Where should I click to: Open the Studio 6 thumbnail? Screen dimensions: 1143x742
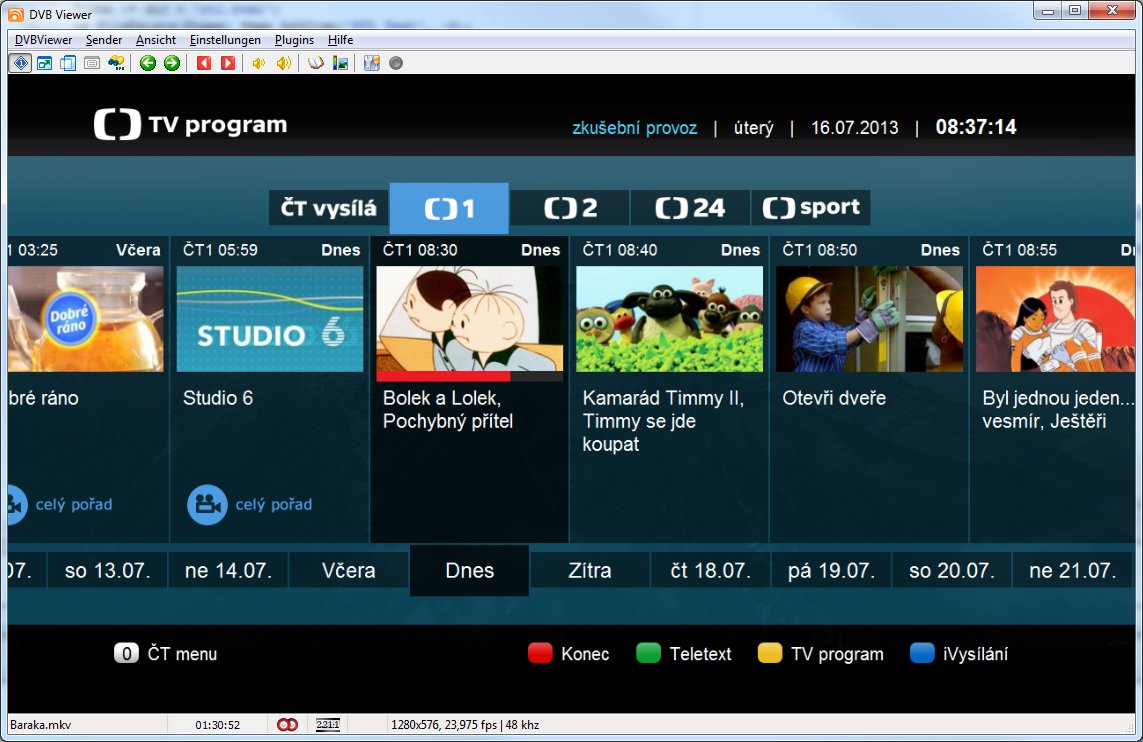[x=270, y=319]
